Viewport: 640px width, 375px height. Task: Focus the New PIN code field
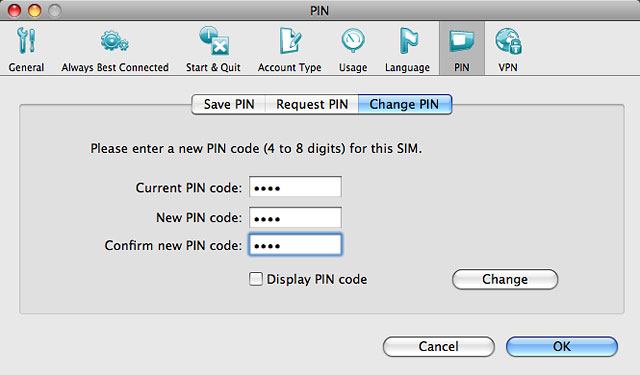[x=295, y=217]
